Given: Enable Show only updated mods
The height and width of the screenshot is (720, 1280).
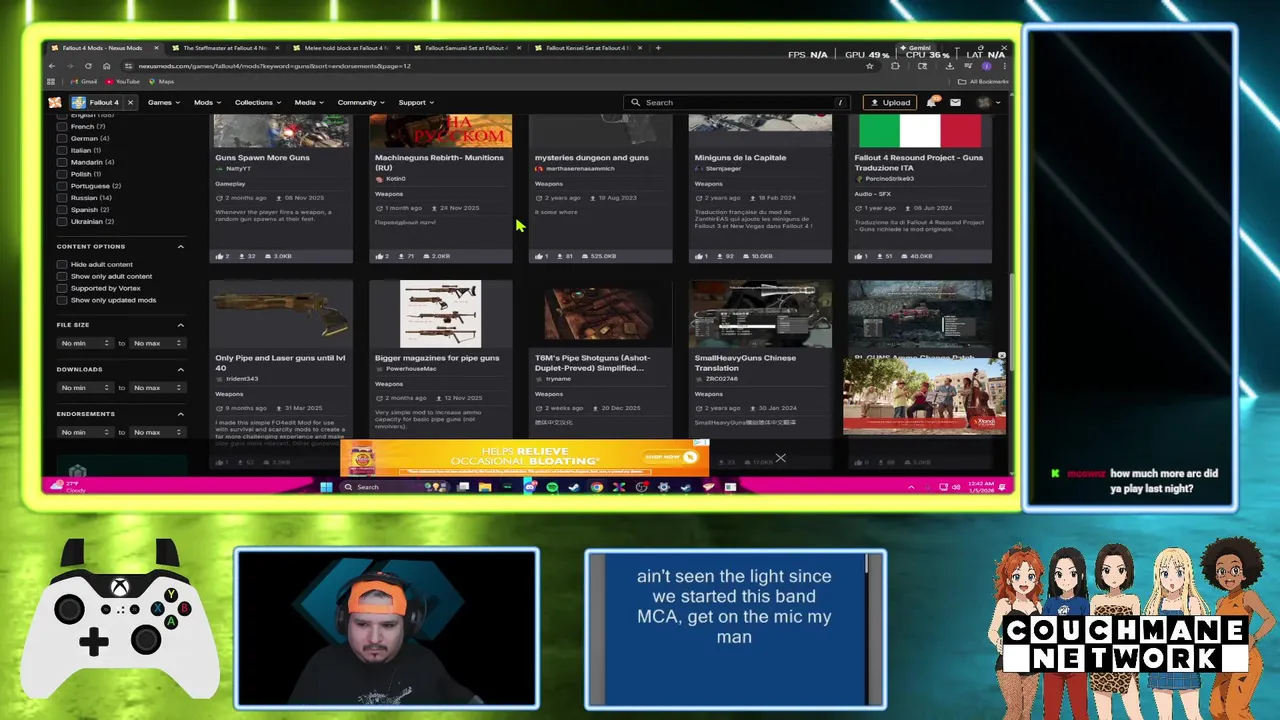Looking at the screenshot, I should tap(62, 300).
